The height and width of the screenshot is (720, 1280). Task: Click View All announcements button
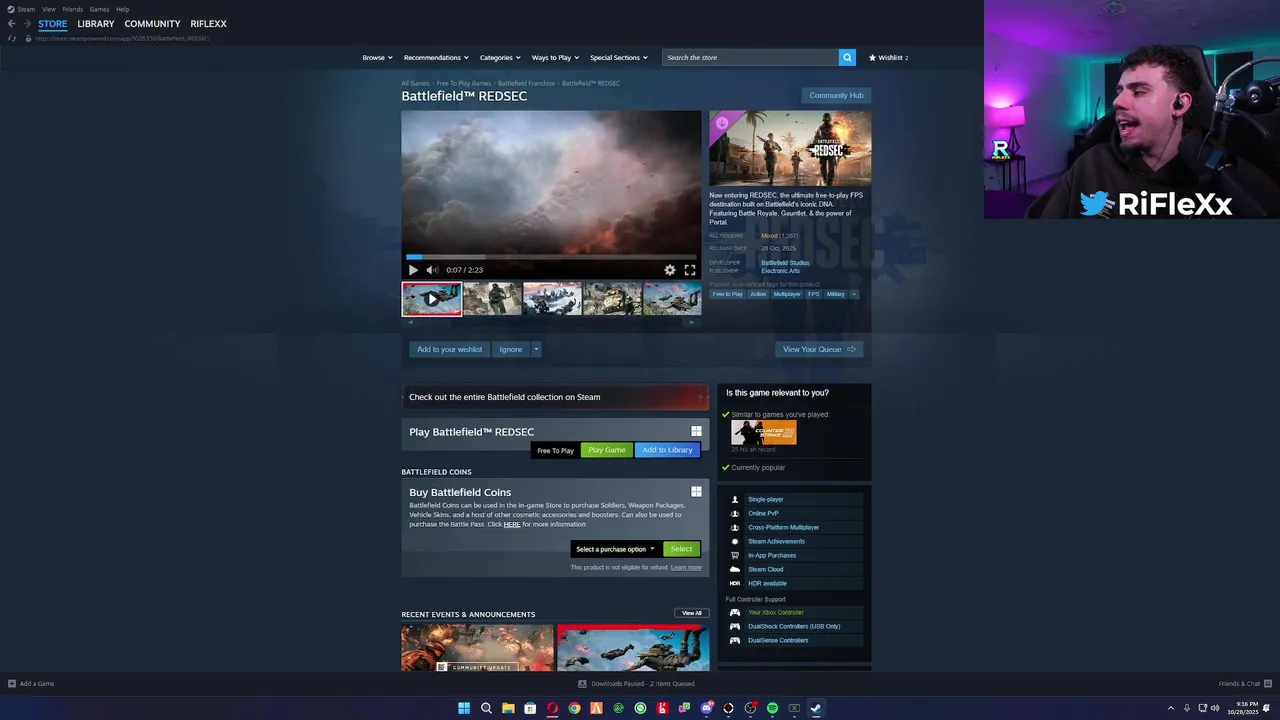pos(692,613)
